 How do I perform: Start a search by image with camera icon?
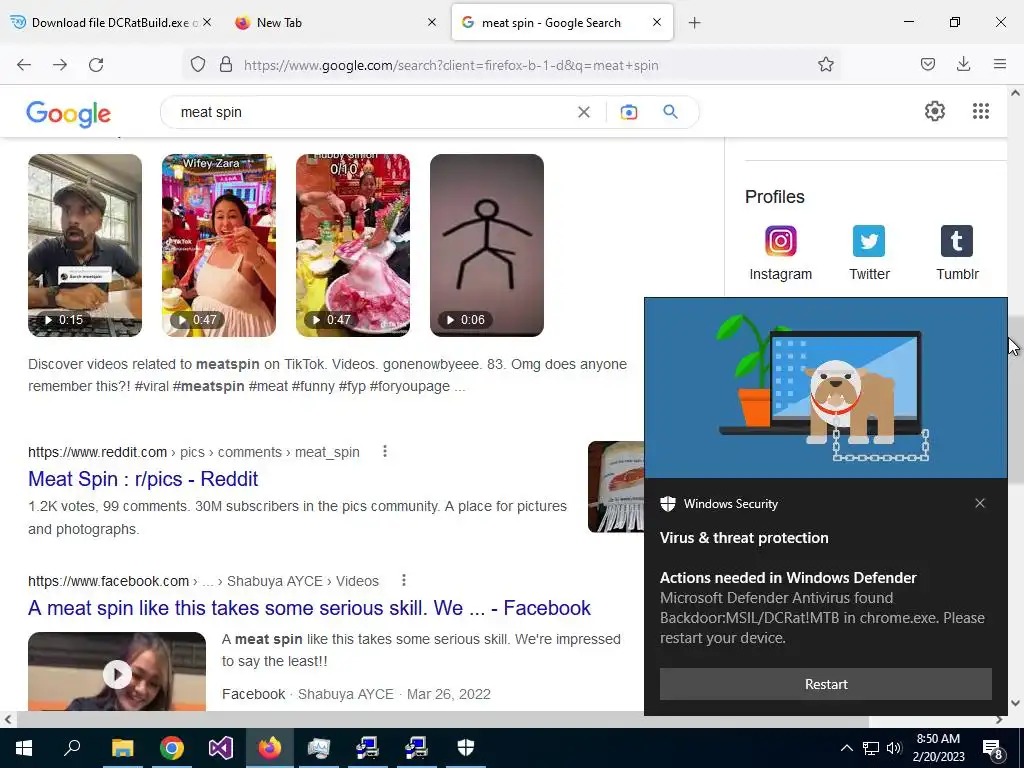coord(628,112)
